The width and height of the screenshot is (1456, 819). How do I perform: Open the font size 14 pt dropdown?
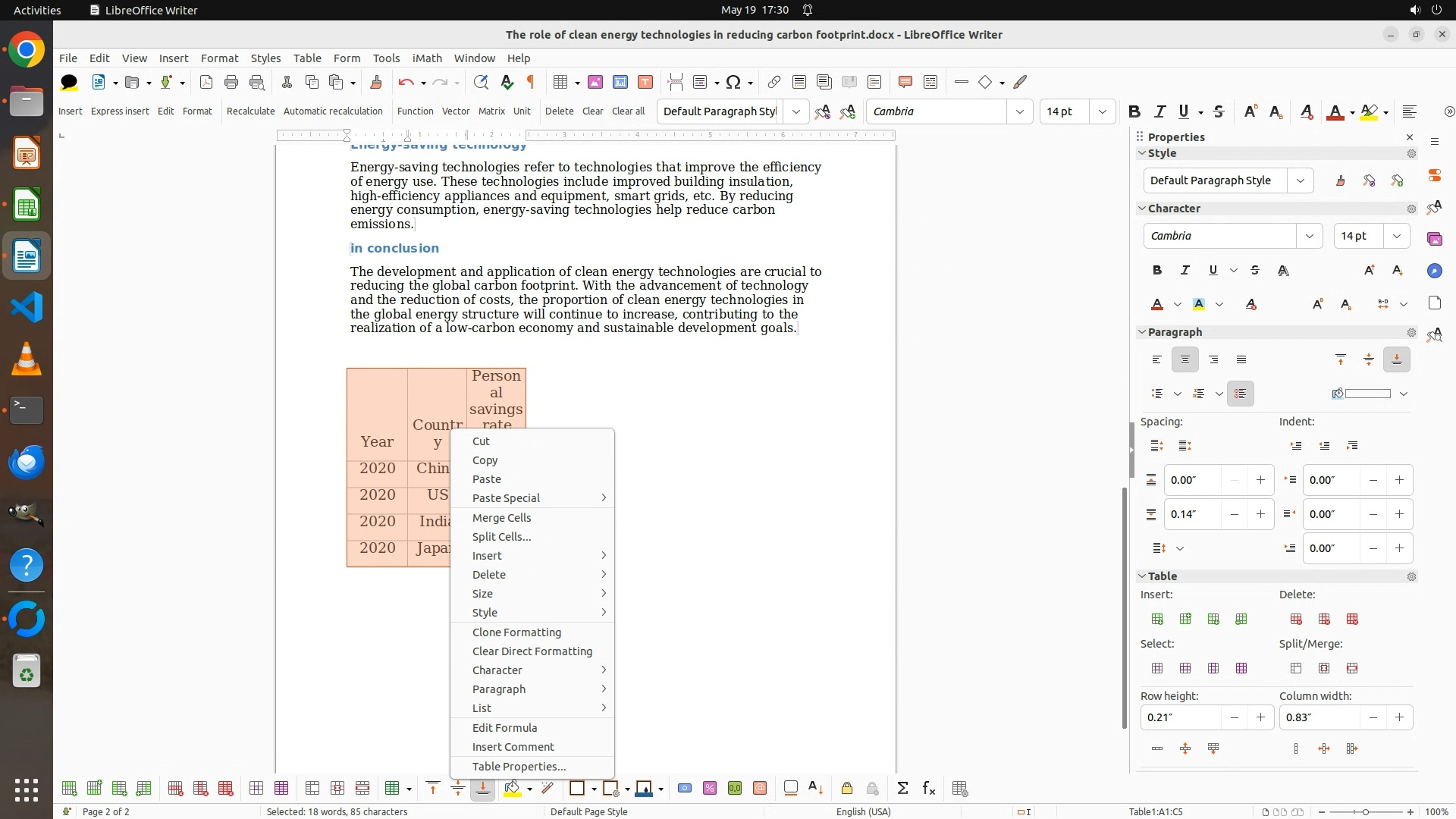click(x=1102, y=111)
